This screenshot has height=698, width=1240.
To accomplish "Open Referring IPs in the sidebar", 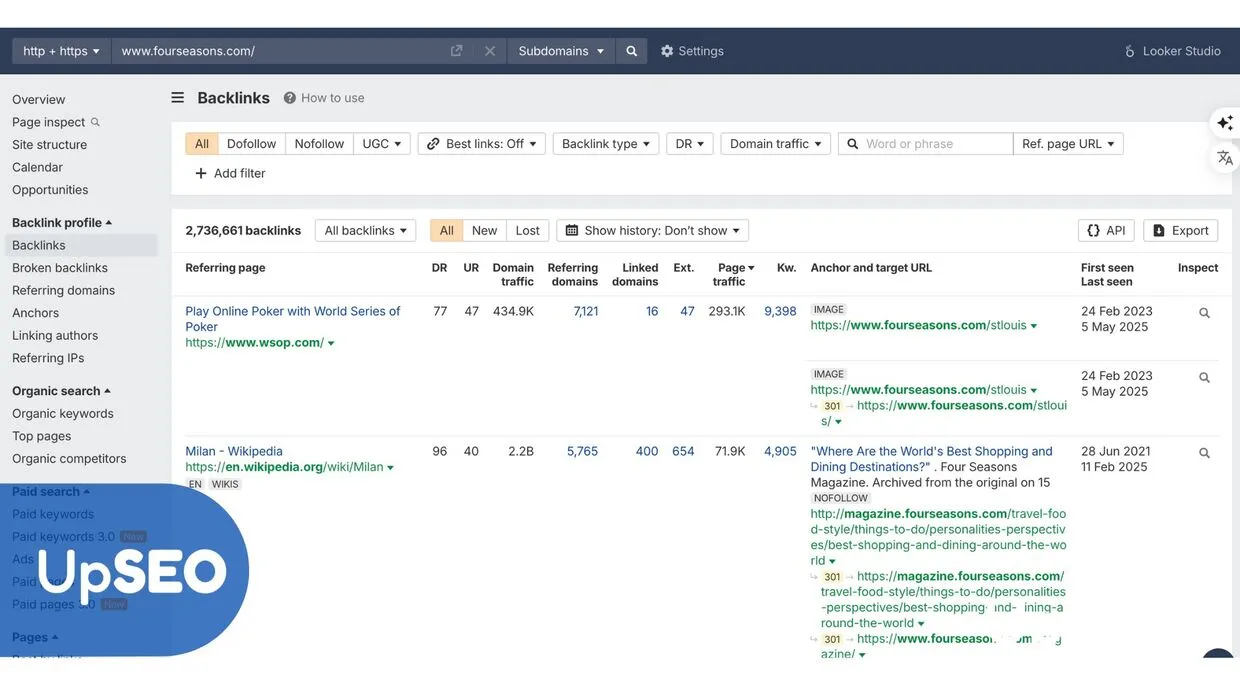I will point(48,358).
